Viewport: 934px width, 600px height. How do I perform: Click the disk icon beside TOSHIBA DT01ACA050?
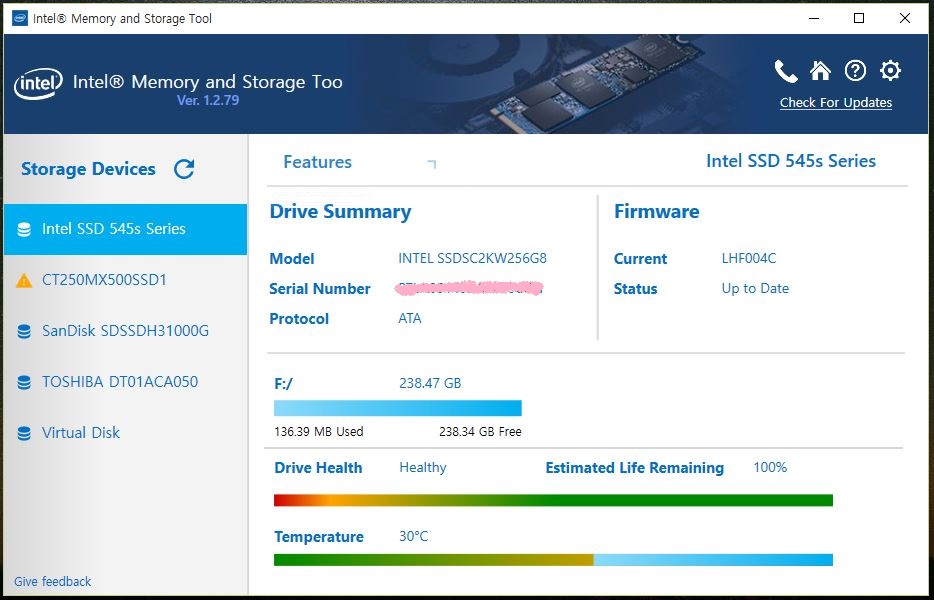24,382
